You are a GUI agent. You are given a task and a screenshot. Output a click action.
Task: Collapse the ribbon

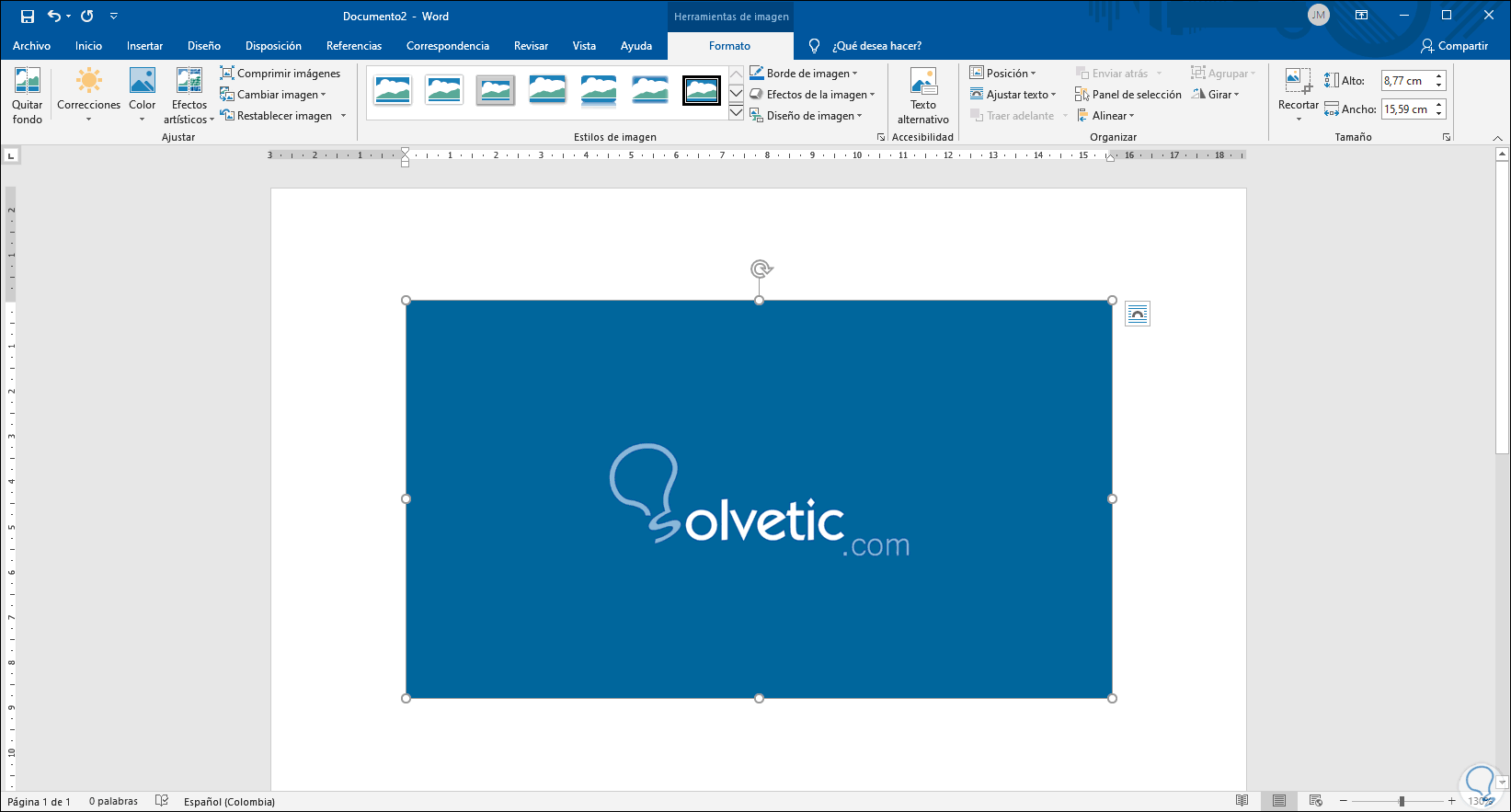pyautogui.click(x=1498, y=138)
